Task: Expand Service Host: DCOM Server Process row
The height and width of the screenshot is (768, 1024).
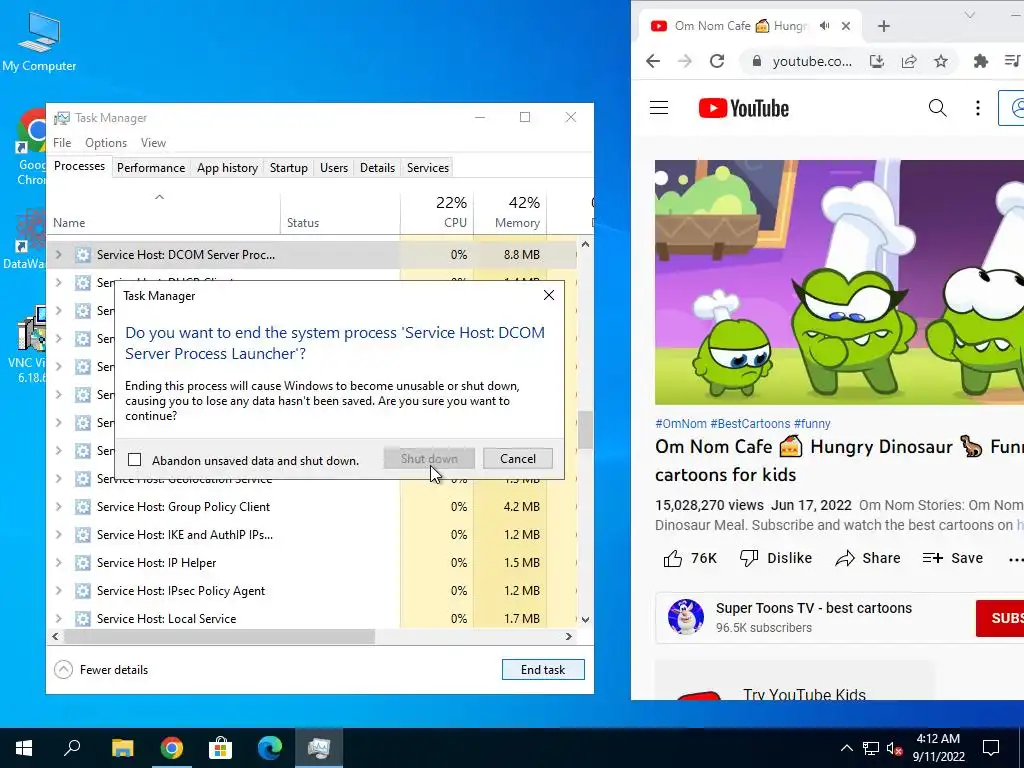Action: coord(59,255)
